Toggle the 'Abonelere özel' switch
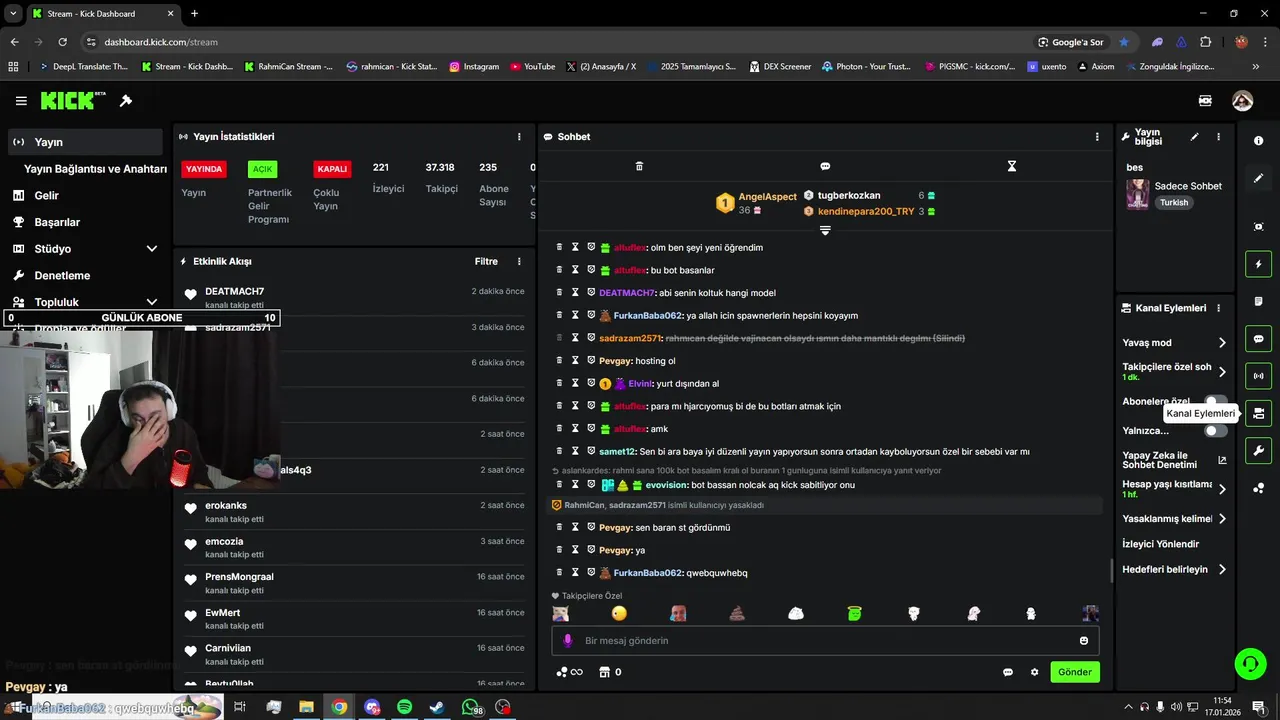 (x=1215, y=401)
